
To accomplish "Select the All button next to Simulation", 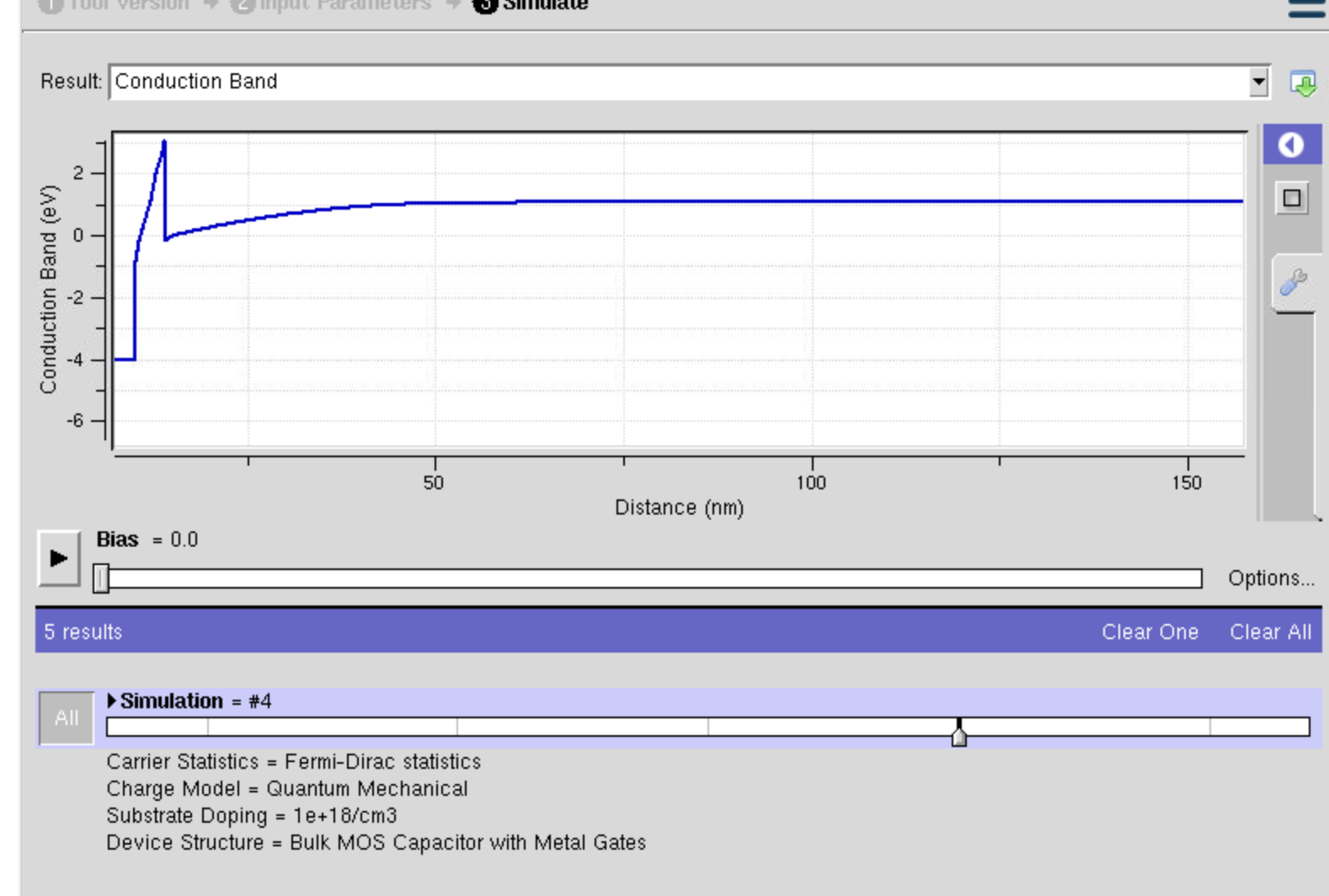I will [x=67, y=717].
